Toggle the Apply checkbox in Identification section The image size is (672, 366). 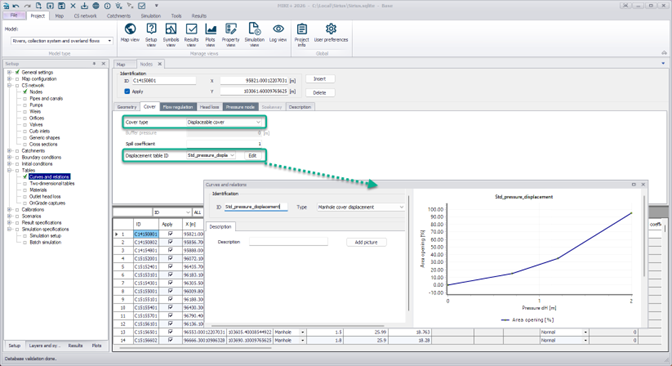(x=127, y=91)
